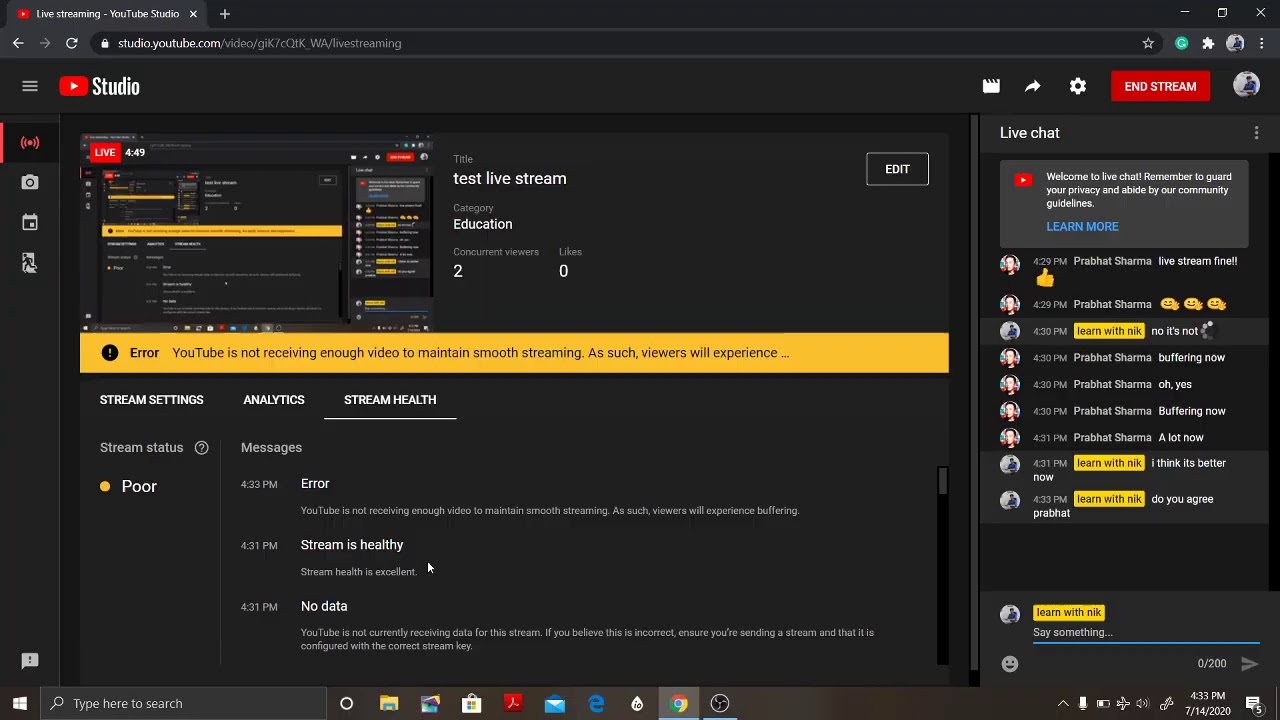The image size is (1280, 720).
Task: Open the emoji picker in live chat
Action: point(1010,663)
